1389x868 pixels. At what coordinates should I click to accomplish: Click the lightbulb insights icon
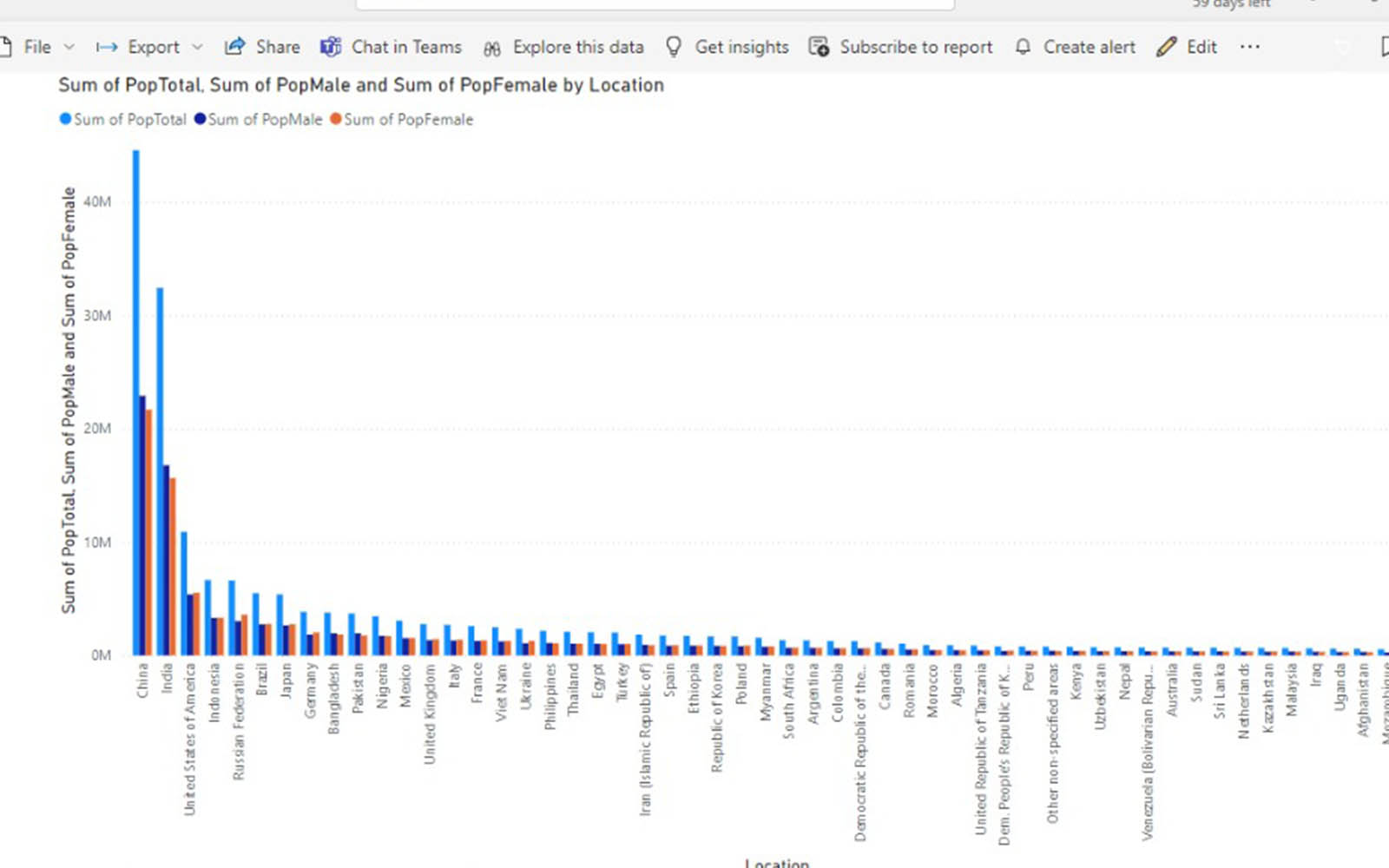[x=674, y=47]
